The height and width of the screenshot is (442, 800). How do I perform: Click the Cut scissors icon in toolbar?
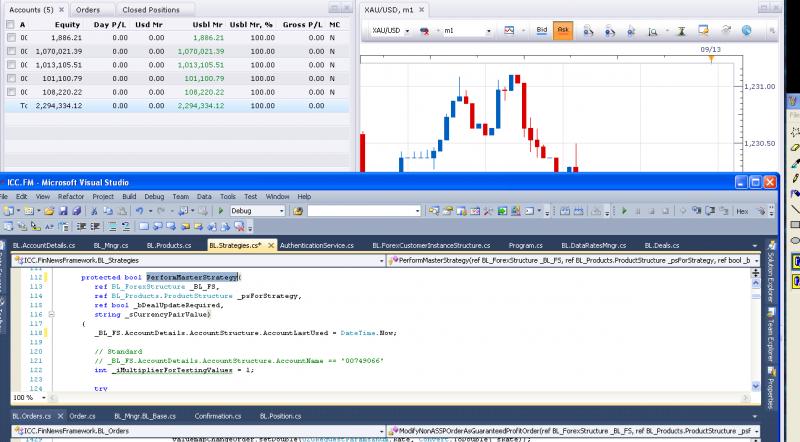94,211
